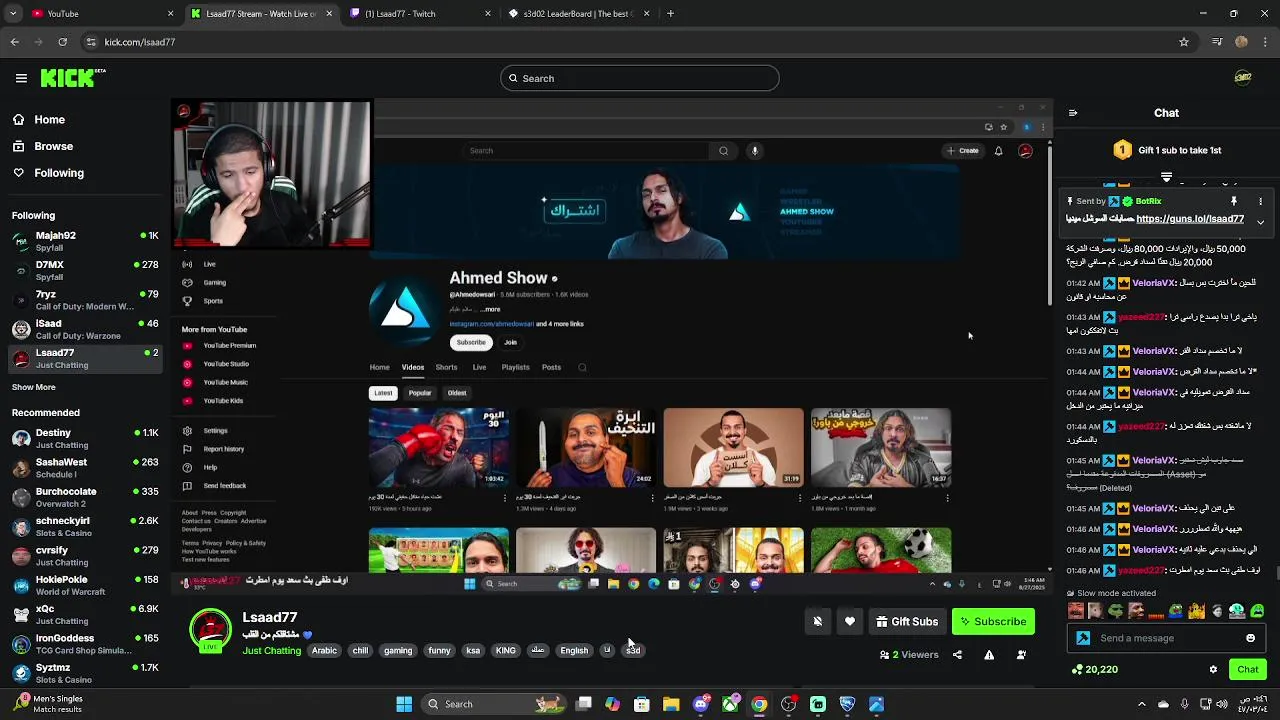The height and width of the screenshot is (720, 1280).
Task: Click the Kick search bar
Action: 639,78
